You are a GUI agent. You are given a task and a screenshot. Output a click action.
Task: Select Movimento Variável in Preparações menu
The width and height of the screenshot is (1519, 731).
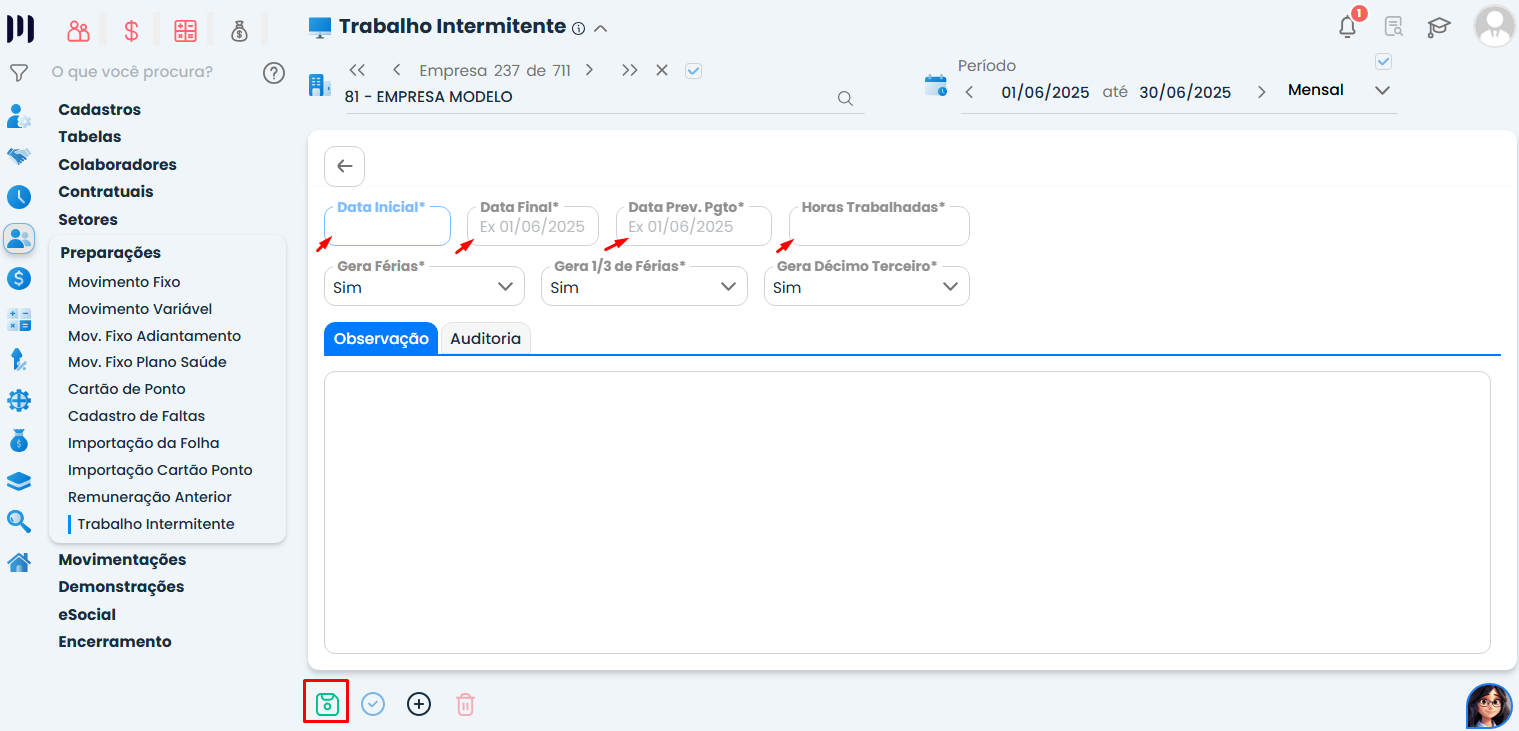(x=140, y=309)
